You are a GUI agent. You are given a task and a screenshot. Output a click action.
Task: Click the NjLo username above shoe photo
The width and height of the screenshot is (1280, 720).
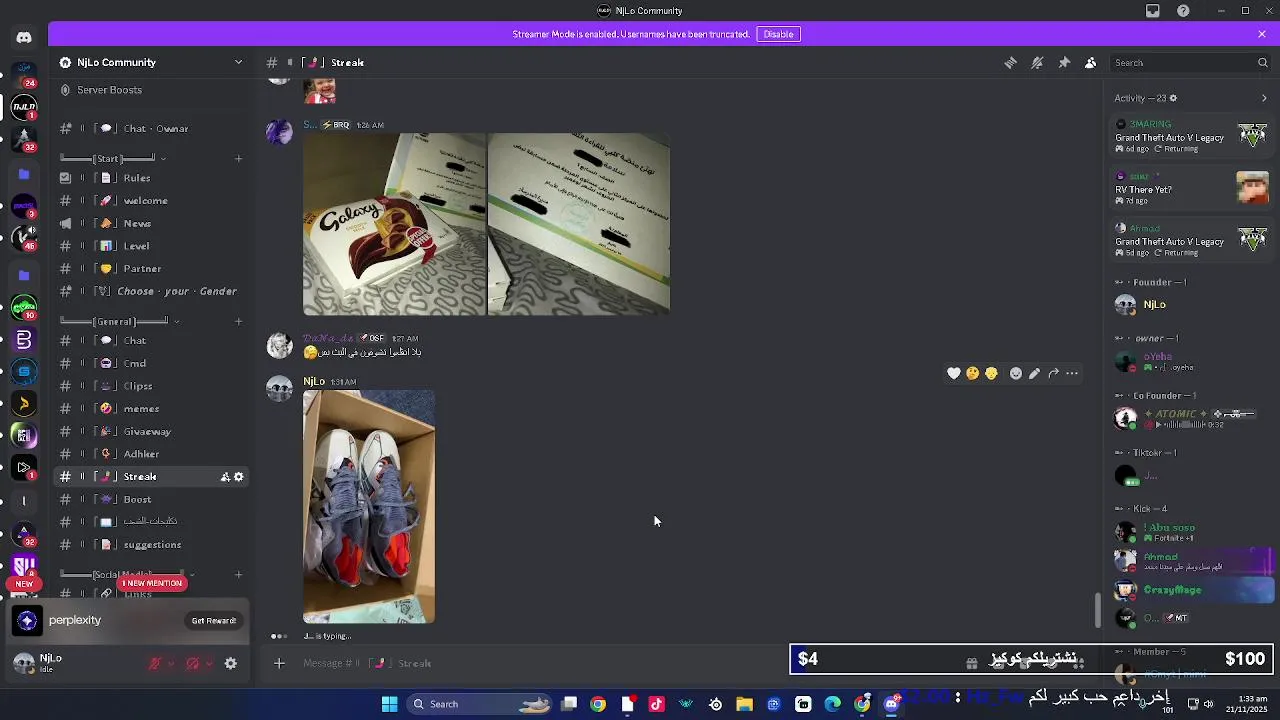pos(314,382)
